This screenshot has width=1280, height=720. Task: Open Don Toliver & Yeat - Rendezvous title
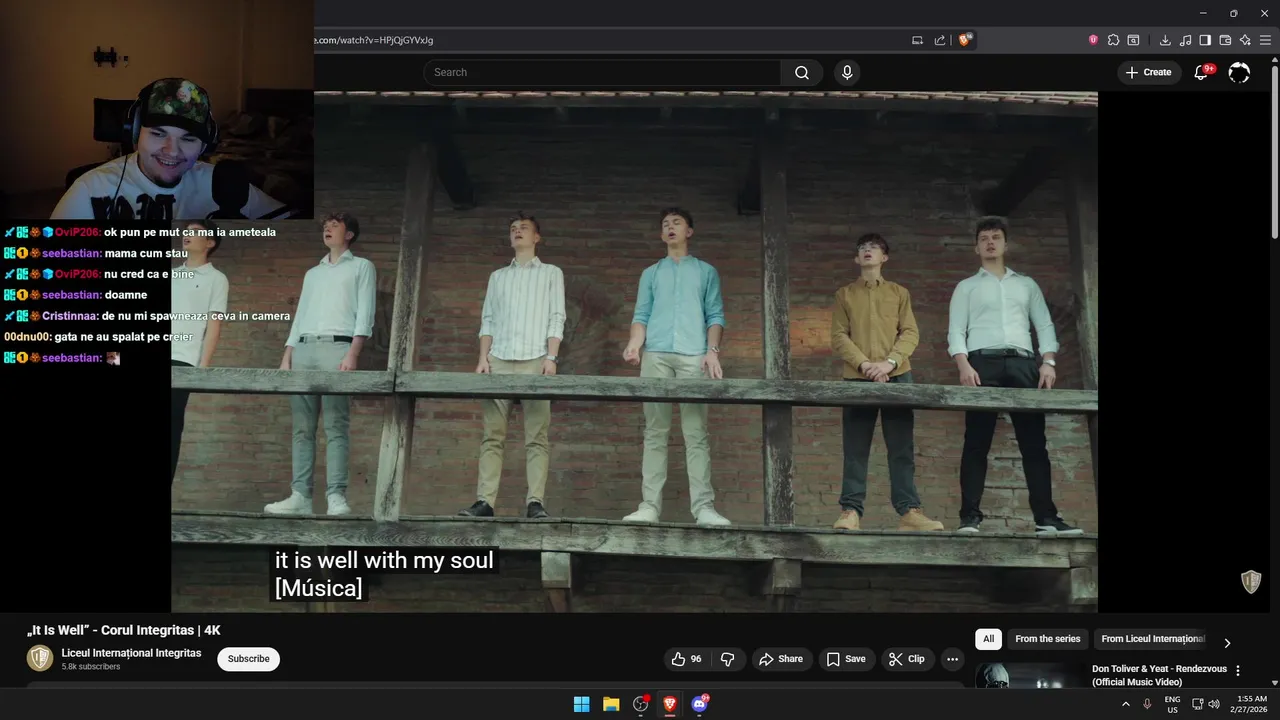click(1159, 675)
